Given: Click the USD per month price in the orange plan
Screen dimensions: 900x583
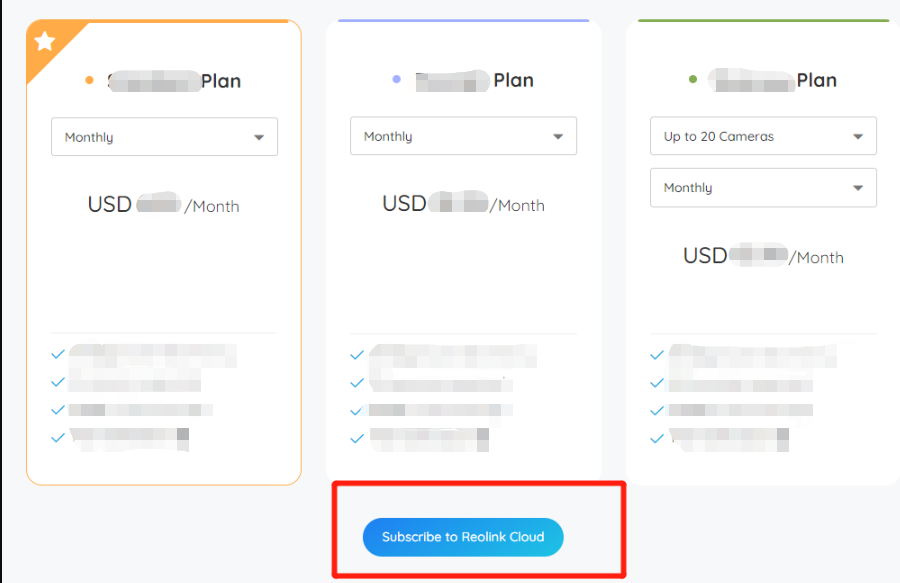Looking at the screenshot, I should coord(164,204).
